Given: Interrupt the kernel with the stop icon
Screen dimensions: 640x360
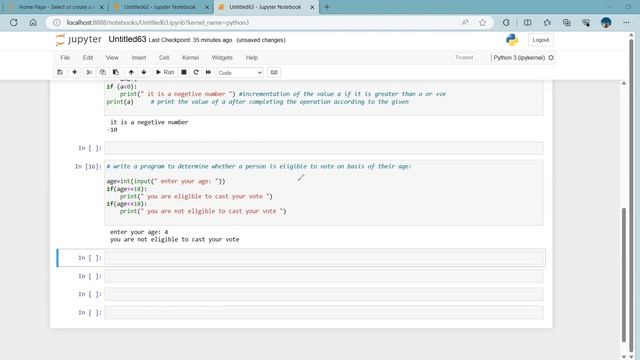Looking at the screenshot, I should point(184,72).
